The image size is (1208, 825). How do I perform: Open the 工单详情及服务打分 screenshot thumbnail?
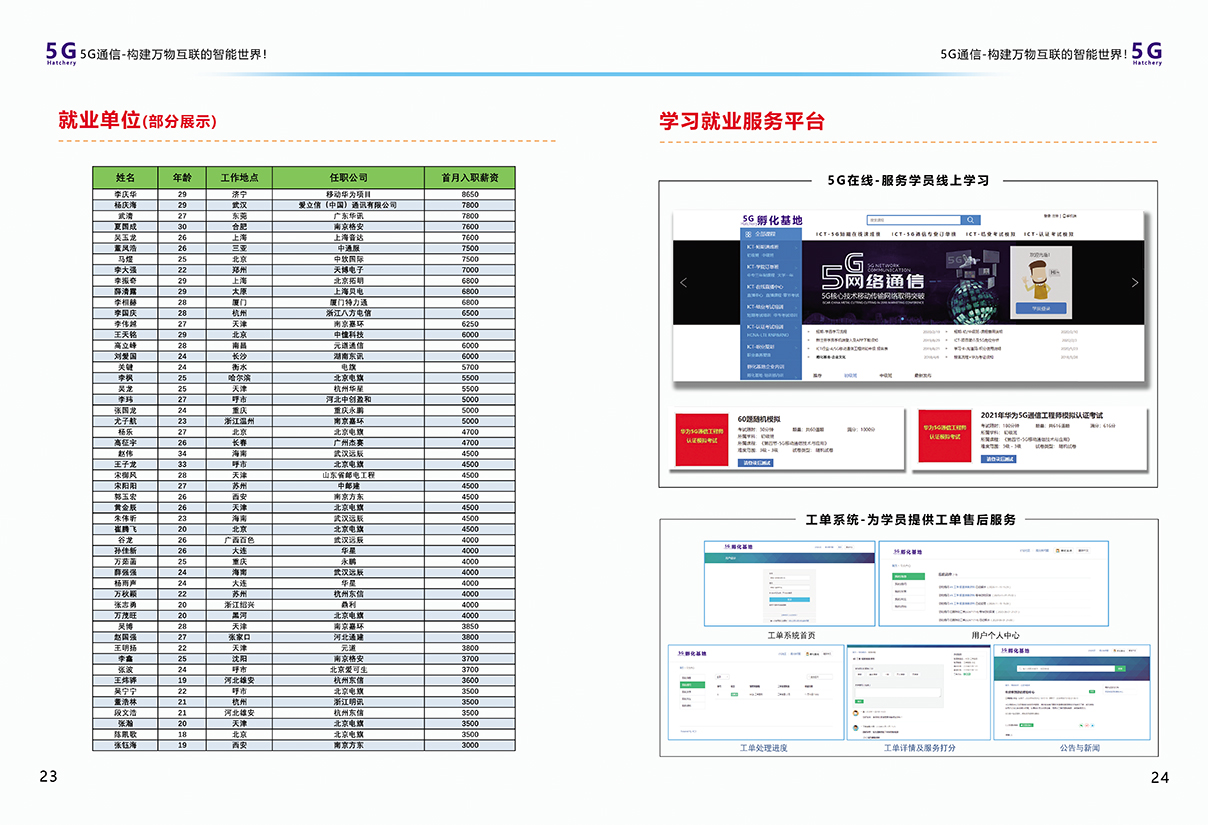(x=918, y=692)
